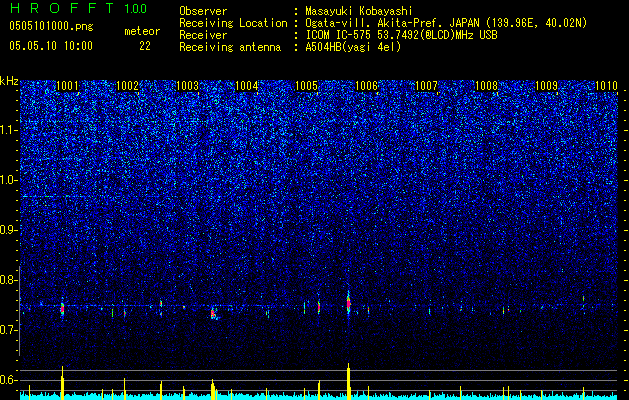This screenshot has width=629, height=400.
Task: Click the date stamp 05.05.10 10:00
Action: (x=51, y=46)
